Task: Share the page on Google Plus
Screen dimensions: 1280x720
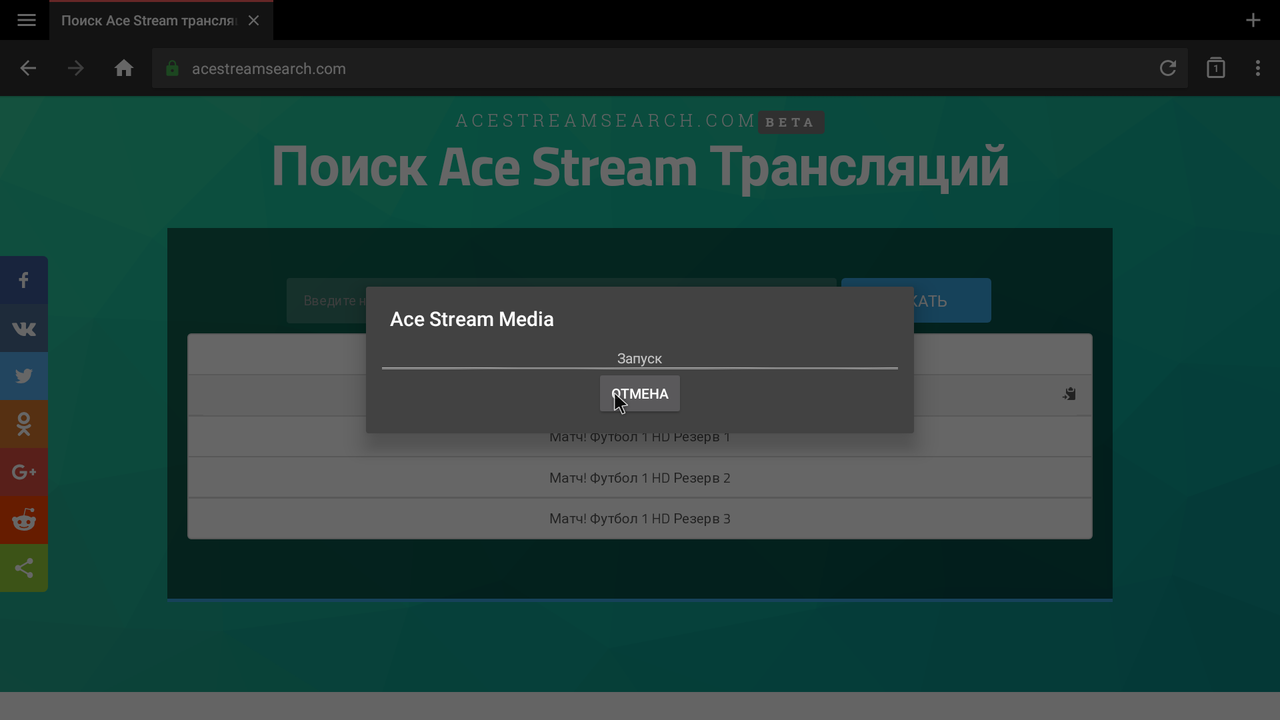Action: [24, 472]
